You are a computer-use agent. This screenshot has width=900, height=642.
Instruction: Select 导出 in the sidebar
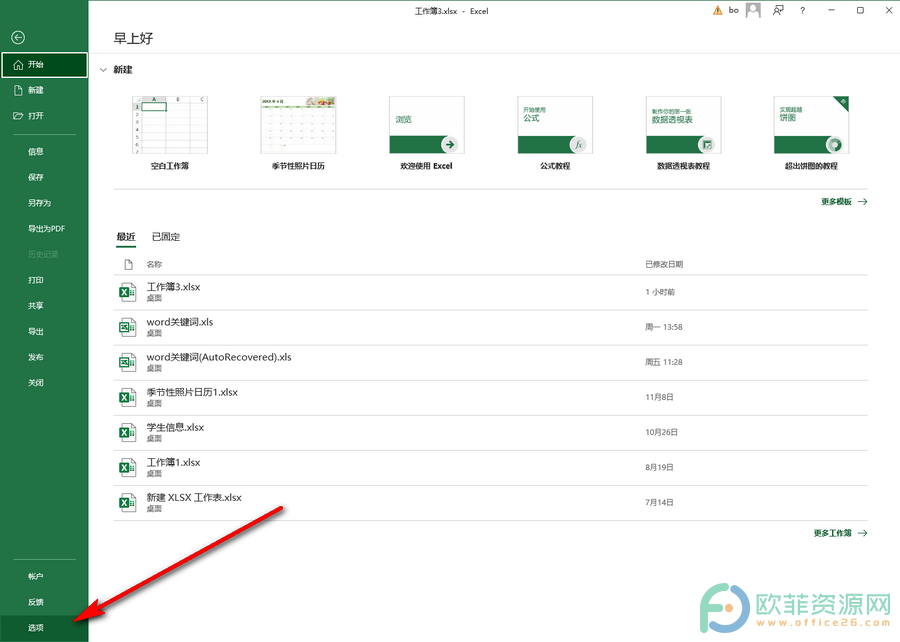(x=44, y=332)
